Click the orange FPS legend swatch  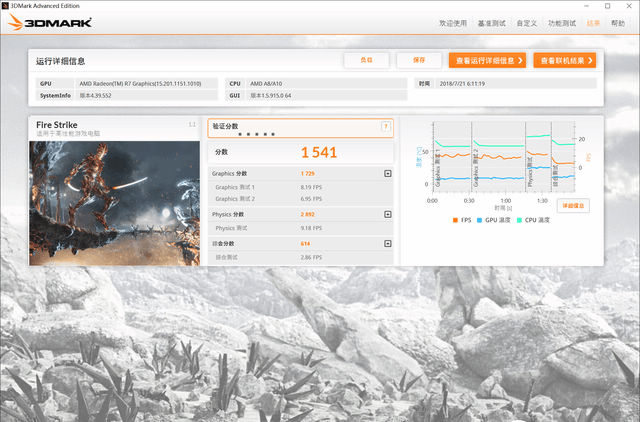pyautogui.click(x=455, y=220)
